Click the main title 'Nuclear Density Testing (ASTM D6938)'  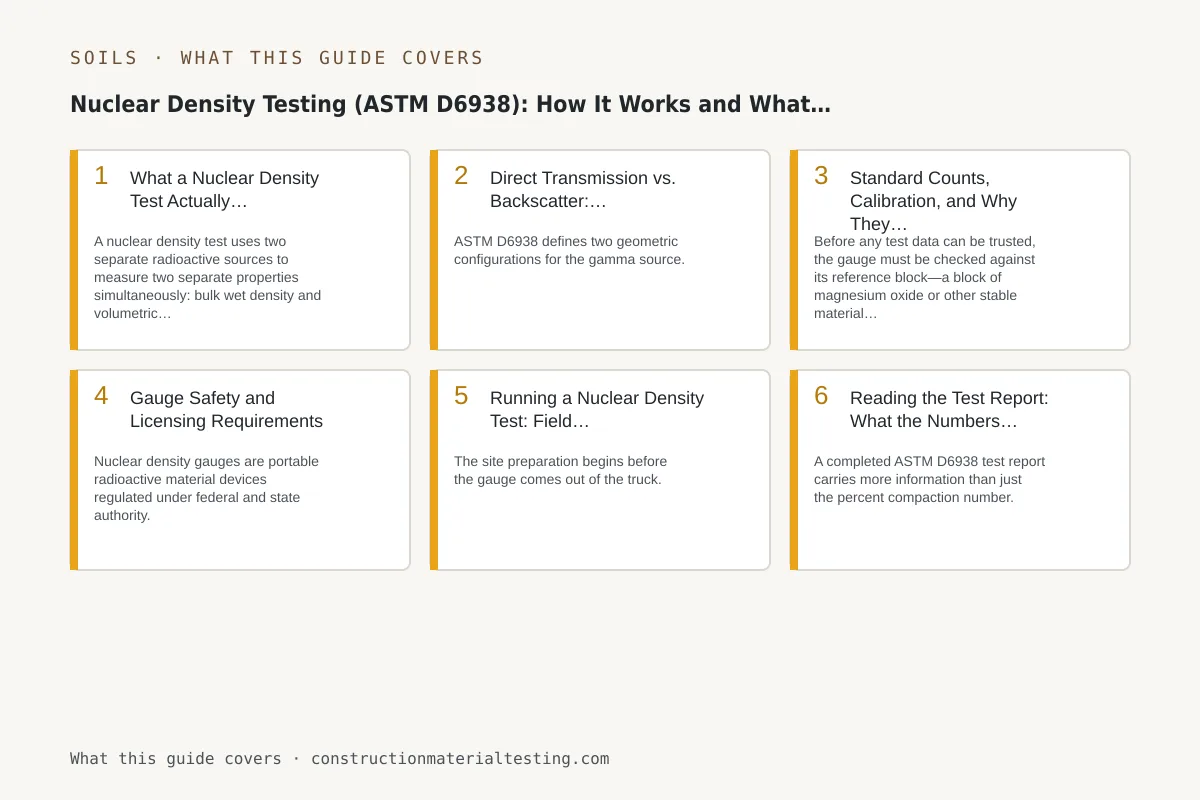click(x=298, y=104)
